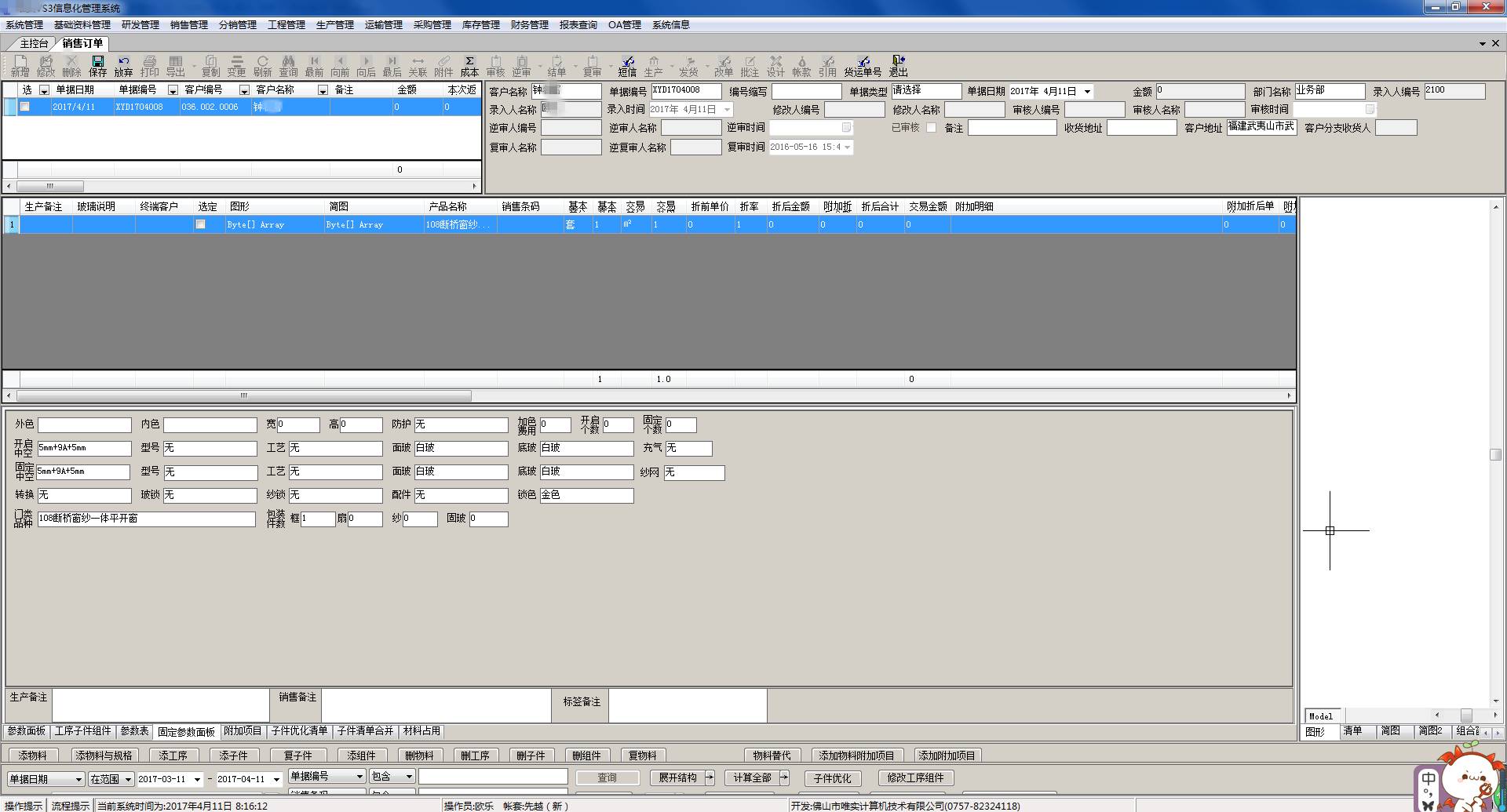Jump to first record with 最前
The image size is (1507, 812).
[x=314, y=66]
